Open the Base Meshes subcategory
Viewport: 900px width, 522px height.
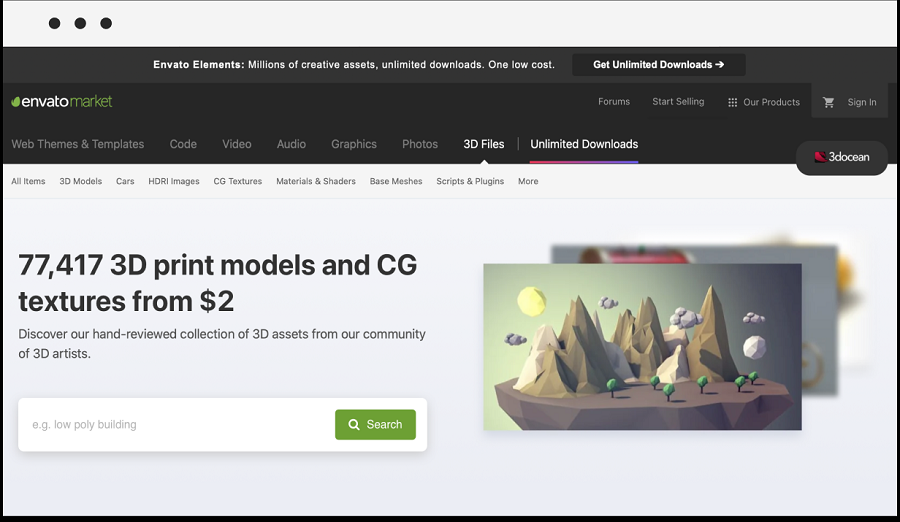[396, 181]
